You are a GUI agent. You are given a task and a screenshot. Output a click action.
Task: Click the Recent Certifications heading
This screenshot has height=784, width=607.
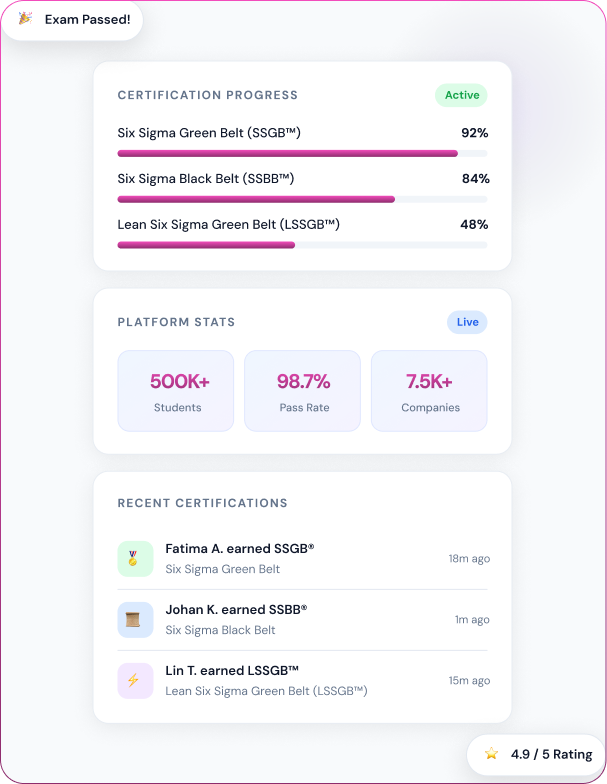[x=202, y=503]
